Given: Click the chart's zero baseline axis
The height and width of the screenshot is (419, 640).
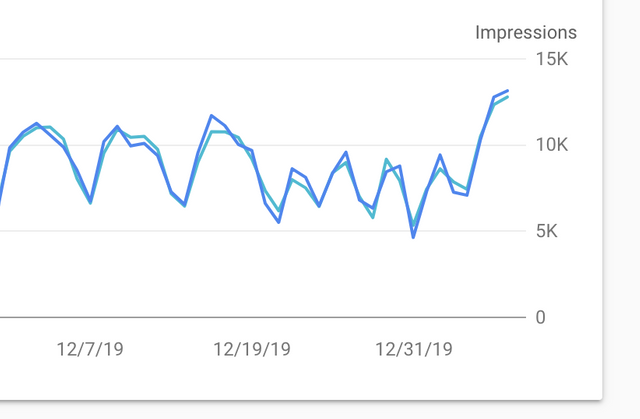Looking at the screenshot, I should pos(263,317).
